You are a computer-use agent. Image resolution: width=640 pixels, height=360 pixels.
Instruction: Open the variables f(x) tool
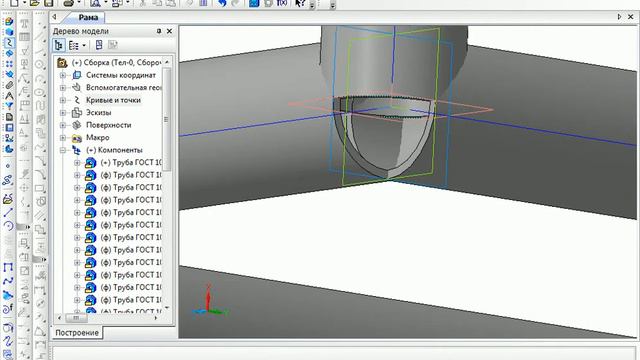pos(282,3)
